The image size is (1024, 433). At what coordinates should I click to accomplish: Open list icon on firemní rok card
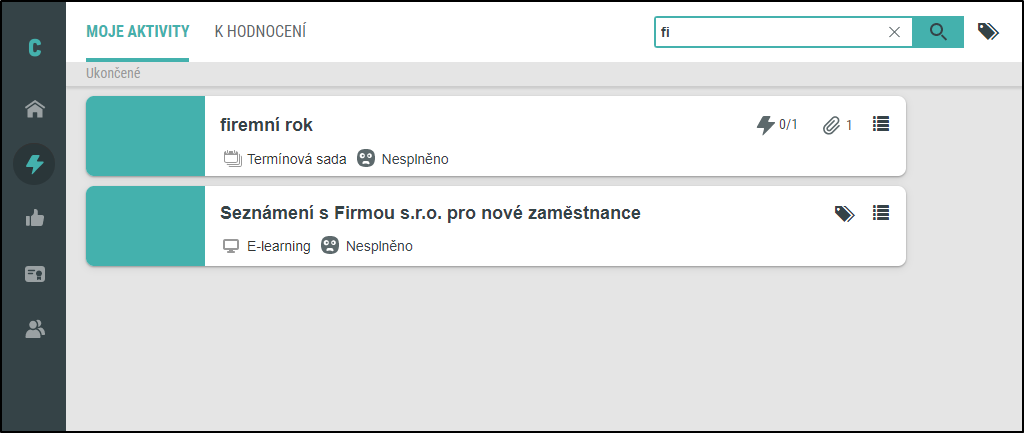coord(881,124)
